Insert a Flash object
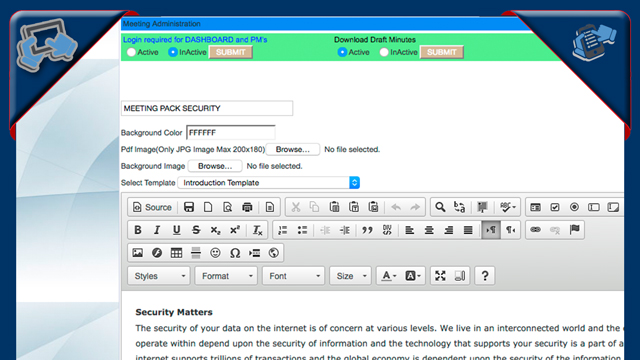 (157, 253)
